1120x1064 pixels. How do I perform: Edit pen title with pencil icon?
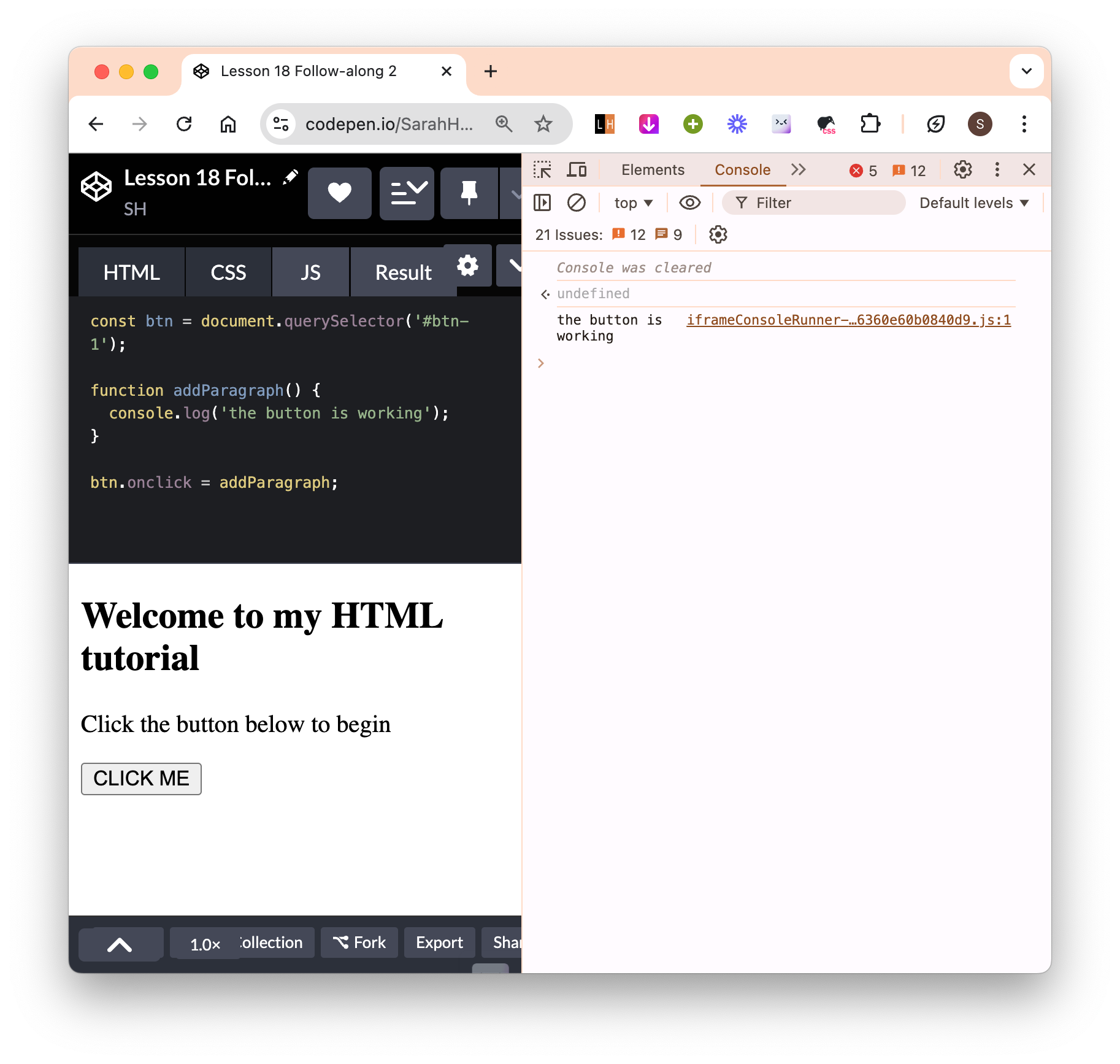pos(290,177)
